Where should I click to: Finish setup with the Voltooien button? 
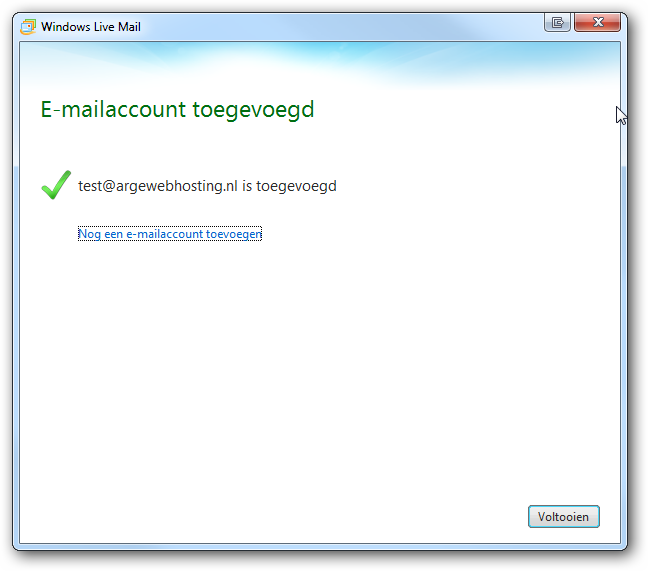click(x=564, y=516)
